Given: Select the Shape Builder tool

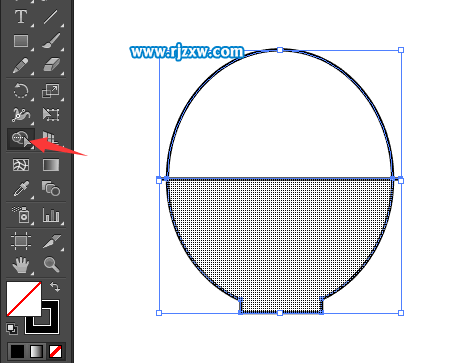Looking at the screenshot, I should pyautogui.click(x=21, y=139).
